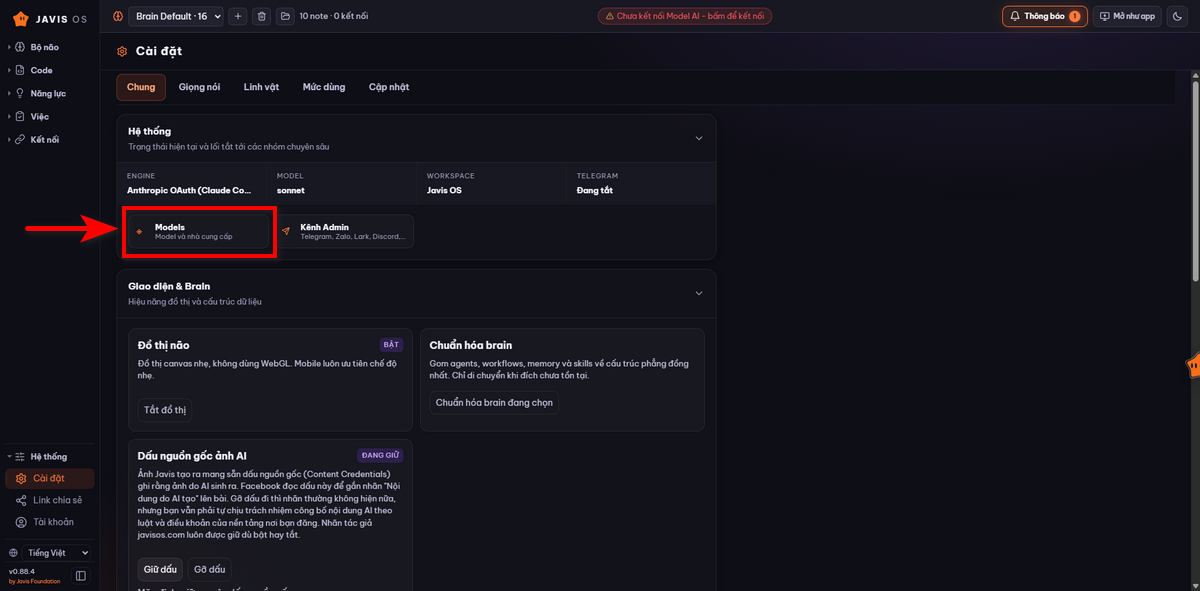
Task: Collapse the Hệ thống sidebar group arrow
Action: [9, 457]
